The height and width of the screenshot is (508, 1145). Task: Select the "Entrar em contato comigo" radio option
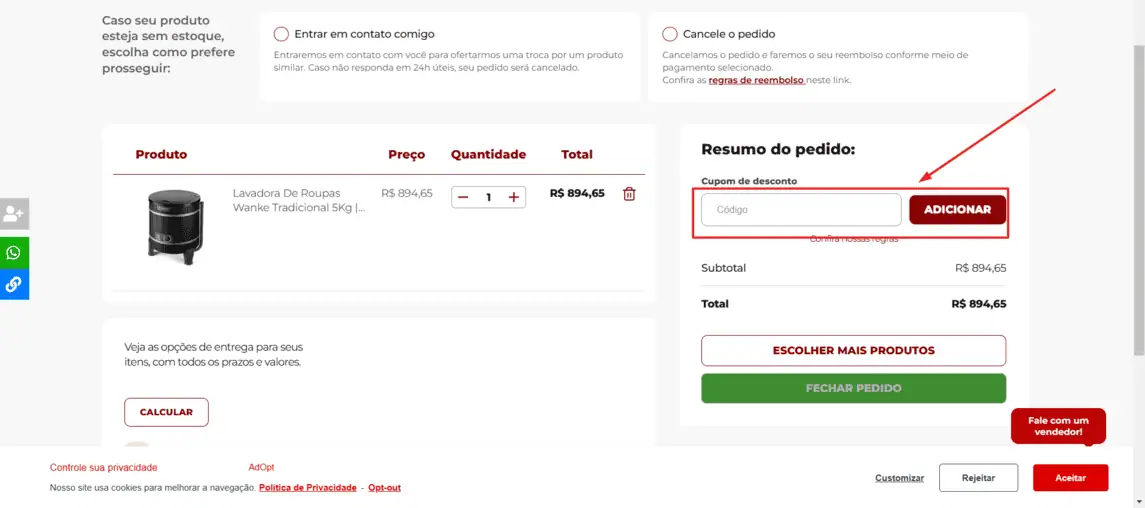tap(281, 34)
